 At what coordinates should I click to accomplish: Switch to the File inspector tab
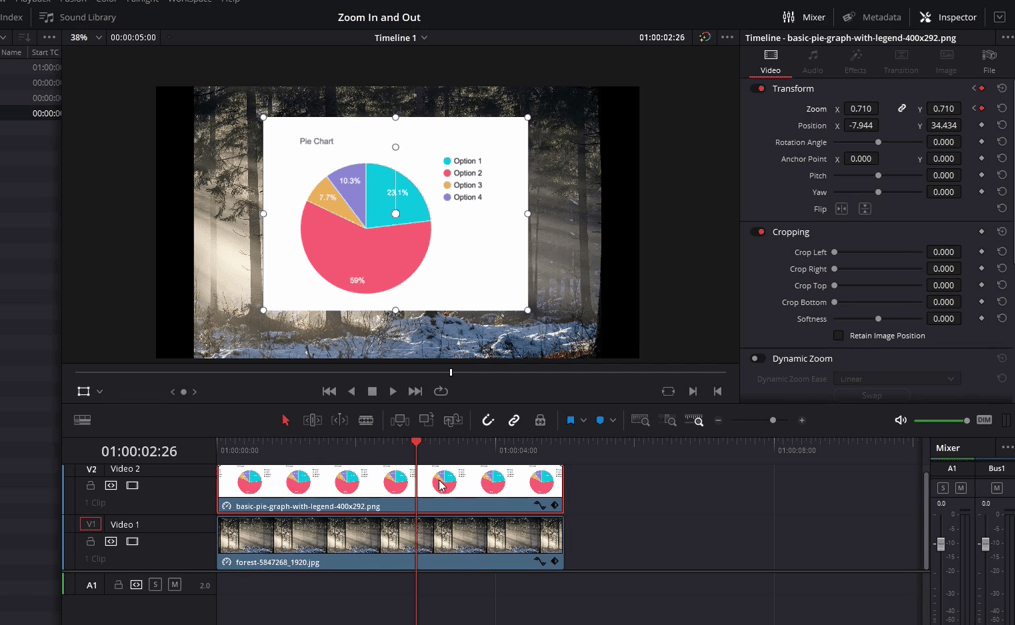(x=989, y=61)
